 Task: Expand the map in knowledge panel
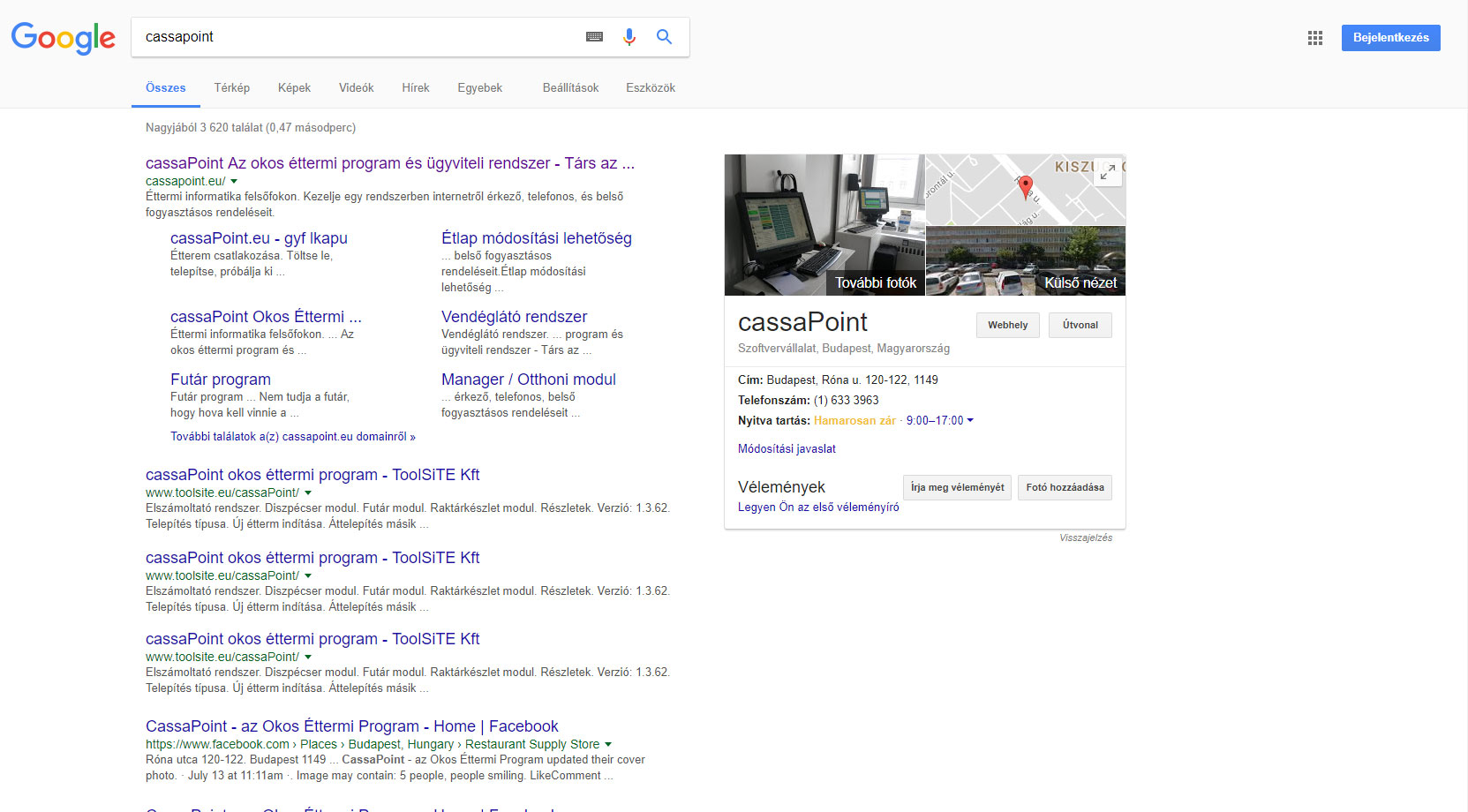tap(1108, 171)
